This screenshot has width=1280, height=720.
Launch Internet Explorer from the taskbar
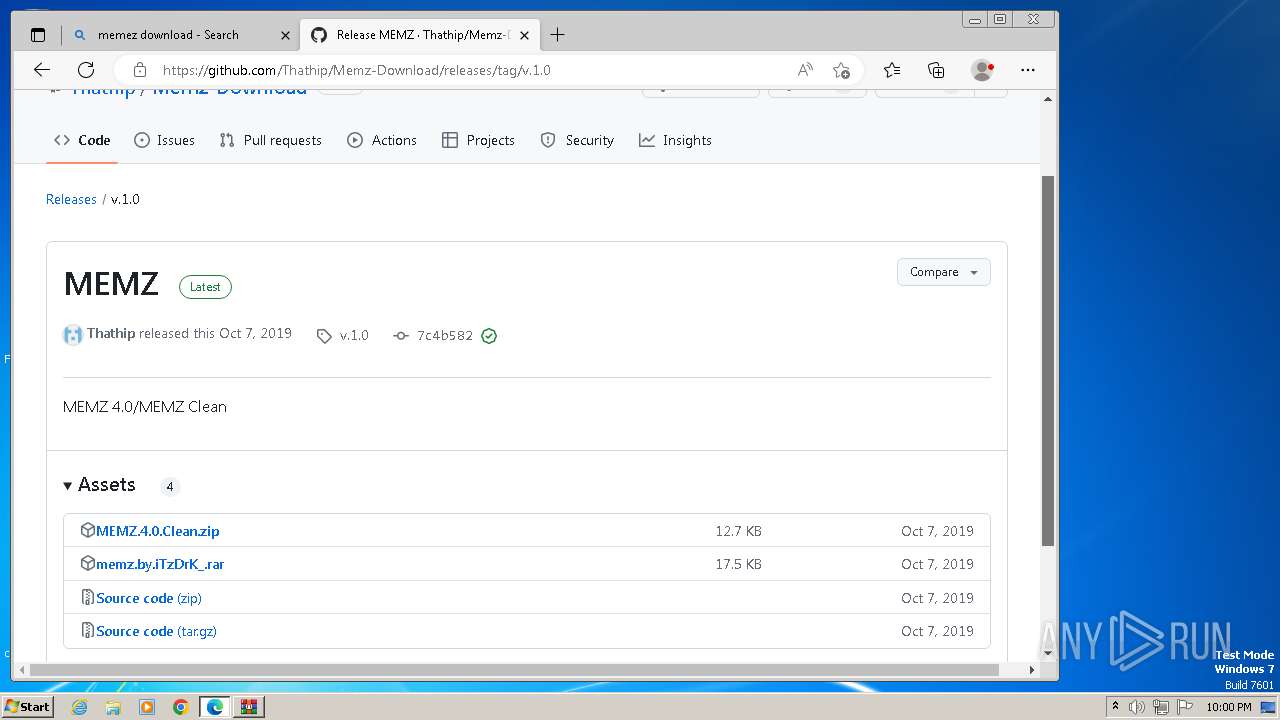coord(80,707)
